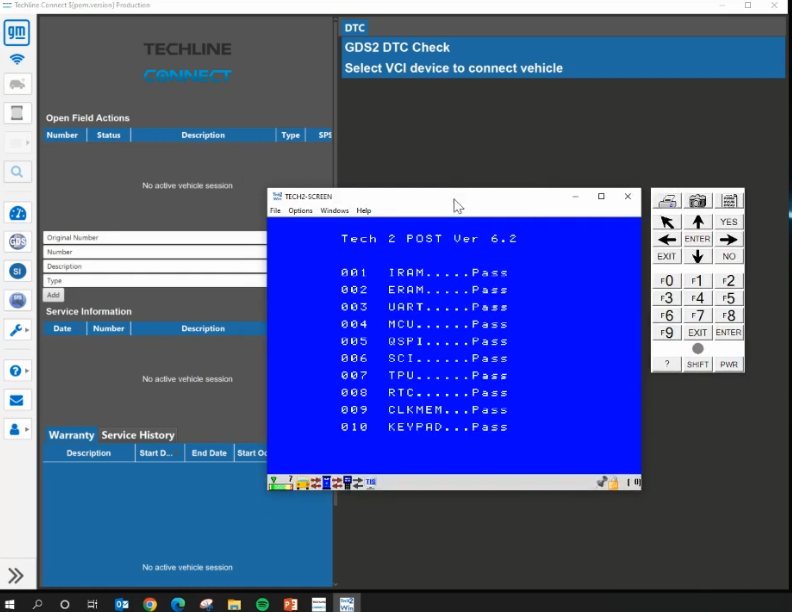
Task: Open Spotify from the taskbar
Action: coord(263,604)
